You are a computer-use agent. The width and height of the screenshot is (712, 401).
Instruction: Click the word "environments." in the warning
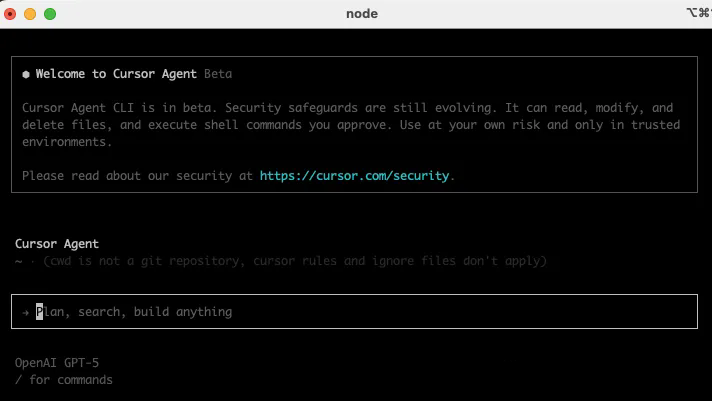tap(67, 142)
